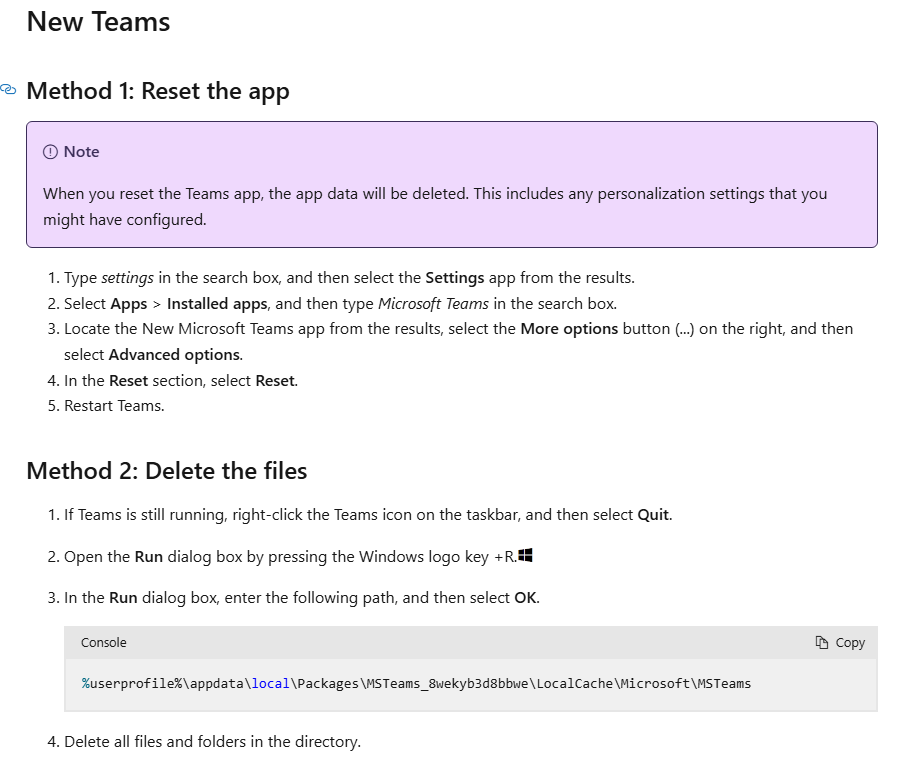Click the bold 'Quit' word in step 1

(653, 515)
